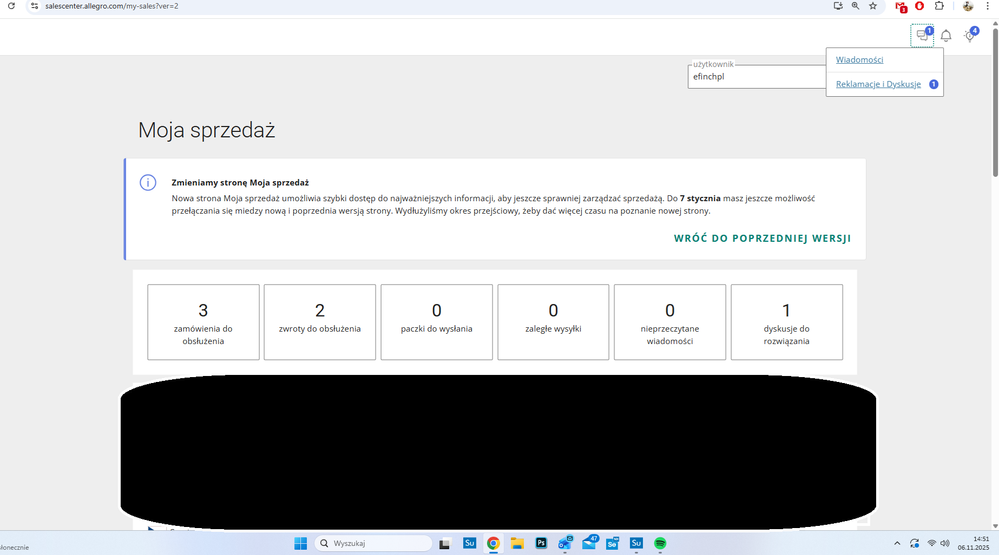Open the zamówienia do obsłużenia tile
Viewport: 999px width, 555px height.
(x=203, y=321)
